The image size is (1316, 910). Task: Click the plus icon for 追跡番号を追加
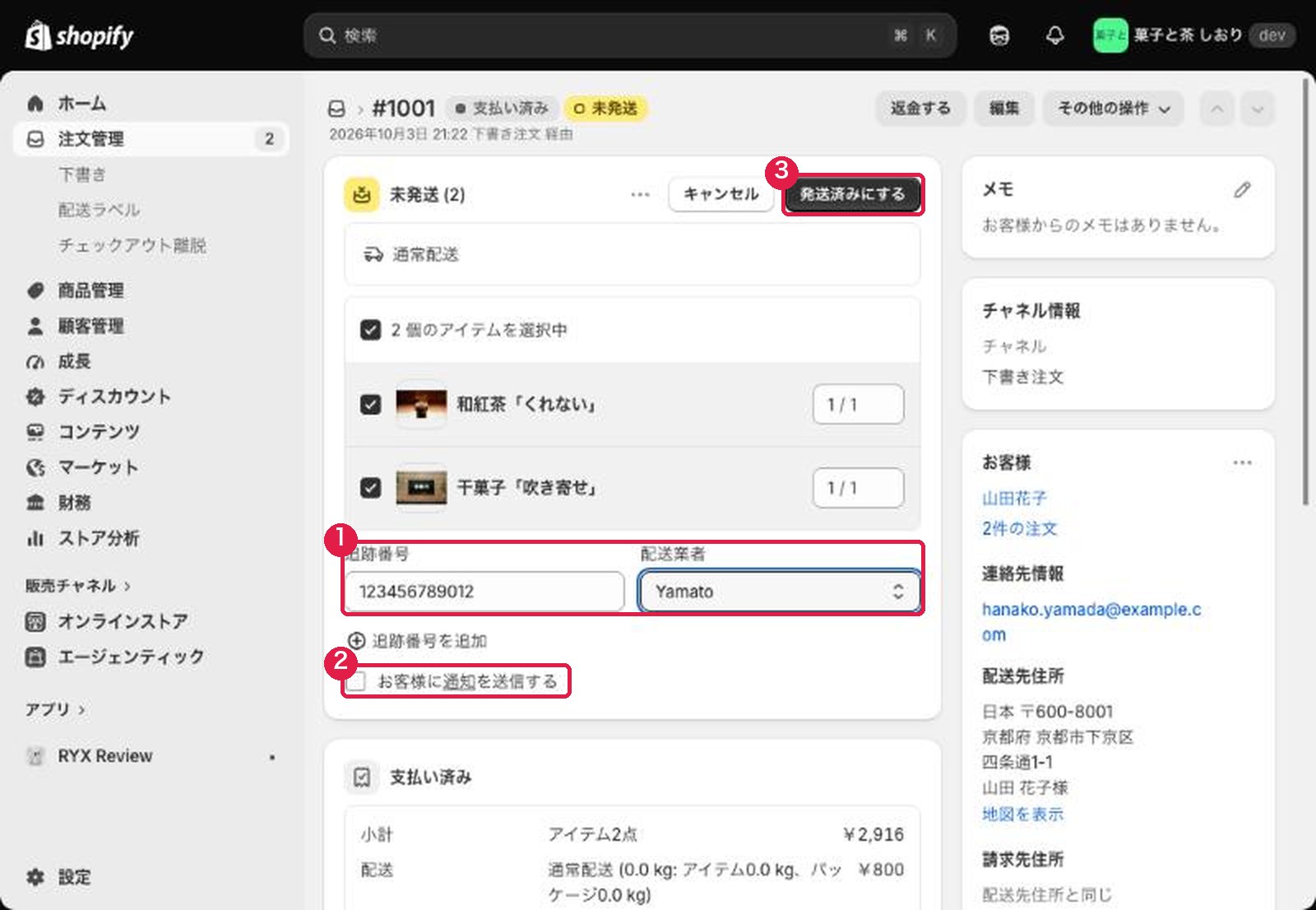[356, 641]
